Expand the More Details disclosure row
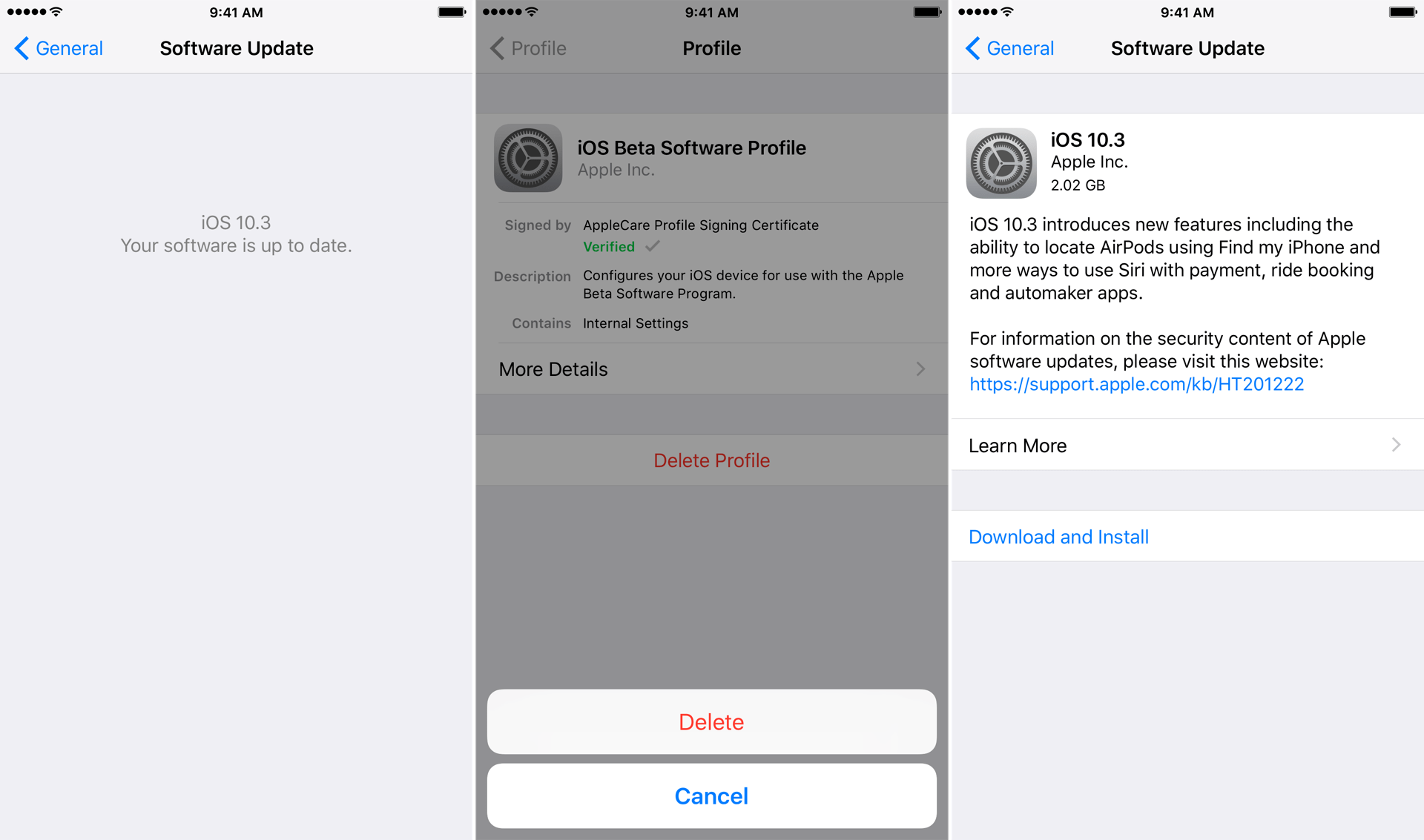The image size is (1424, 840). click(x=711, y=370)
